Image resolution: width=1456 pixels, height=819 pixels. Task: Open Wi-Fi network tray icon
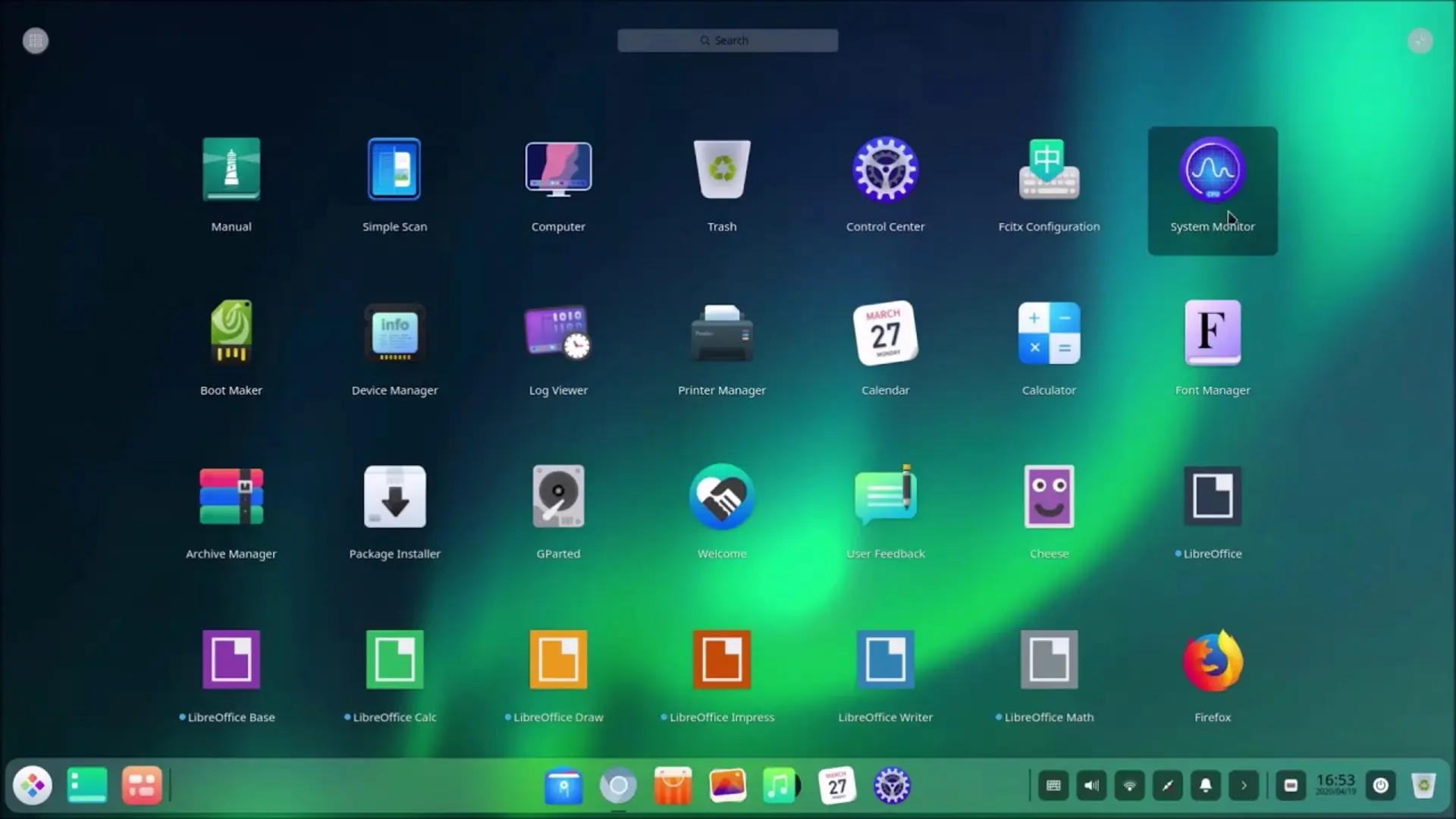coord(1129,786)
